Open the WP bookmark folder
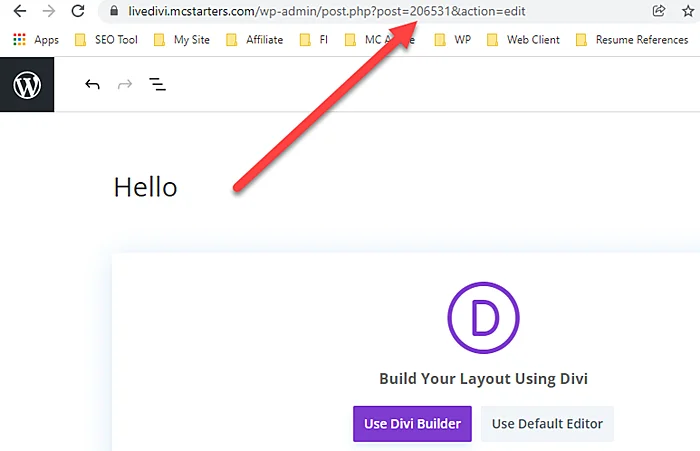The image size is (700, 451). pos(453,40)
